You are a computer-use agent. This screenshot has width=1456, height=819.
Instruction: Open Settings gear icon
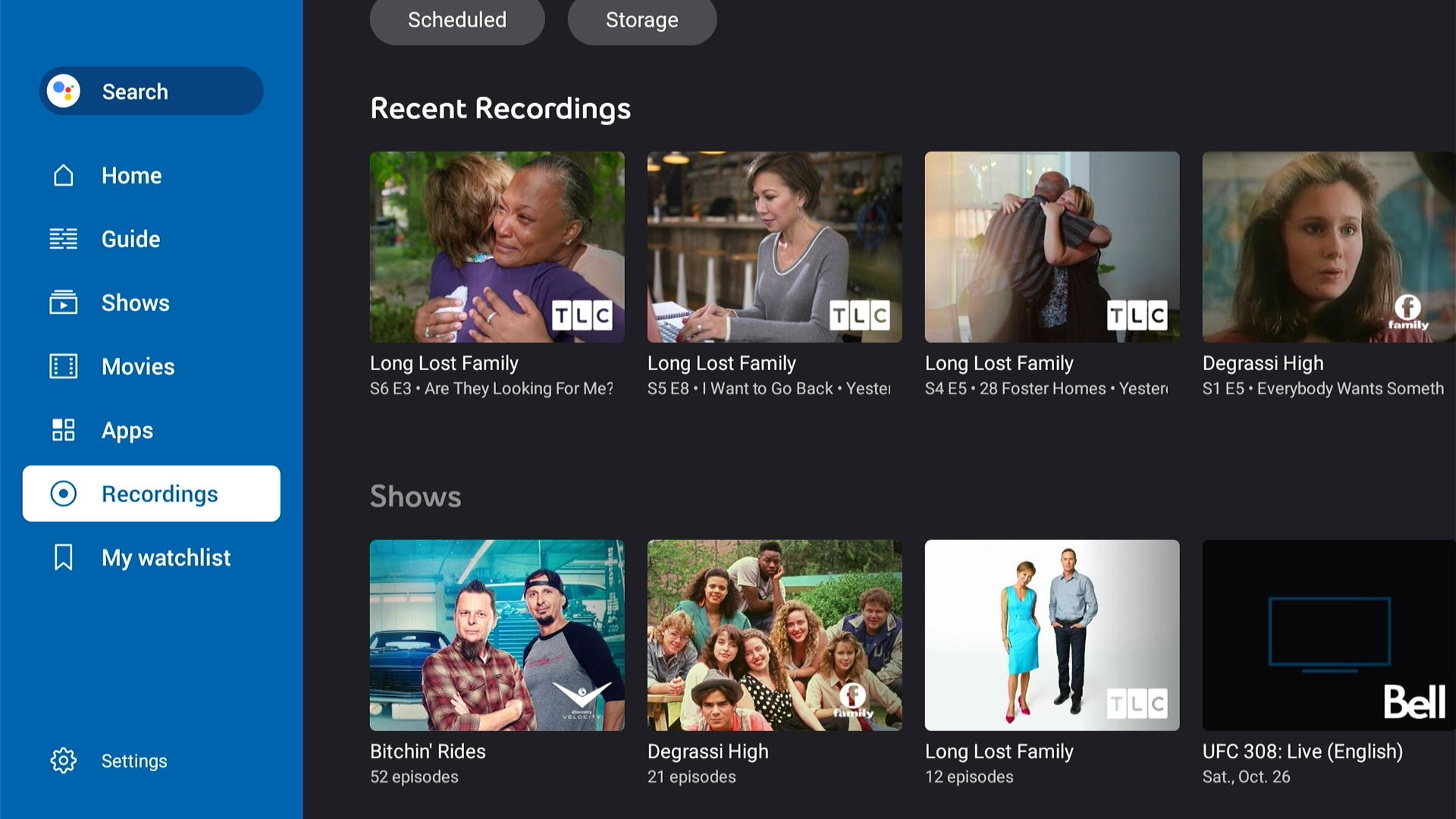pyautogui.click(x=64, y=760)
